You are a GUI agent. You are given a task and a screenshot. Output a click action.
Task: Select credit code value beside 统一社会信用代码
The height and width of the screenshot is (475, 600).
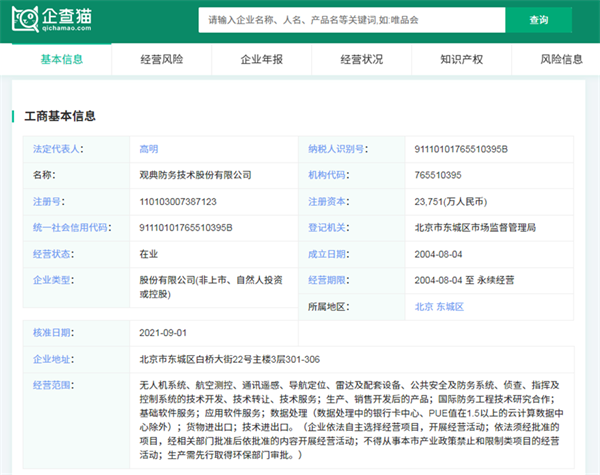(186, 227)
